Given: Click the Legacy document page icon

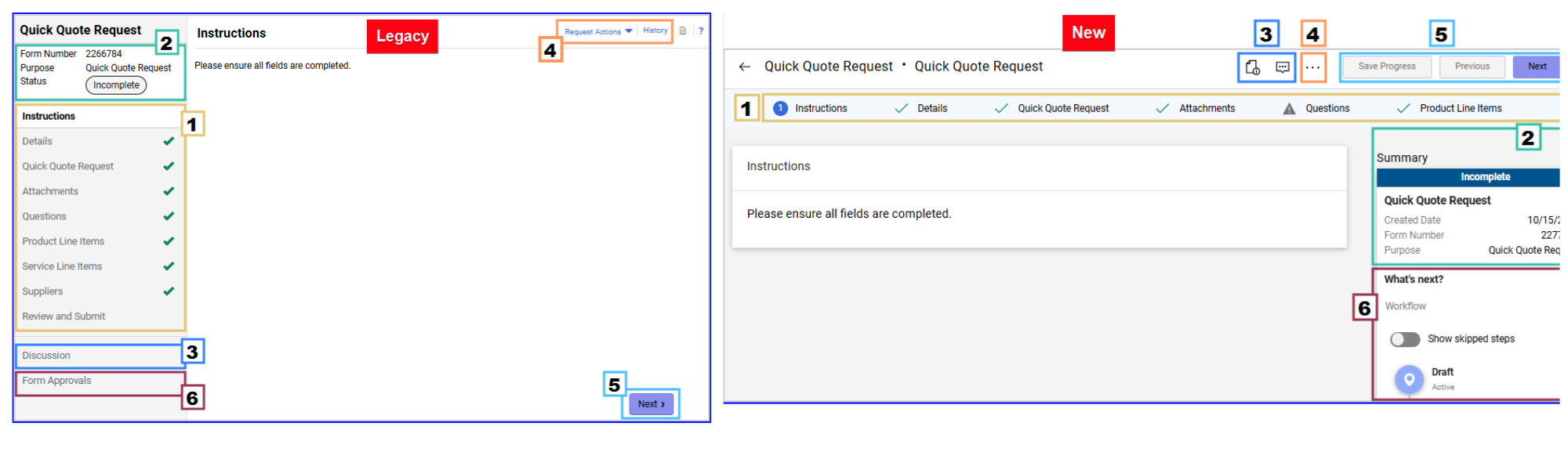Looking at the screenshot, I should (x=683, y=31).
